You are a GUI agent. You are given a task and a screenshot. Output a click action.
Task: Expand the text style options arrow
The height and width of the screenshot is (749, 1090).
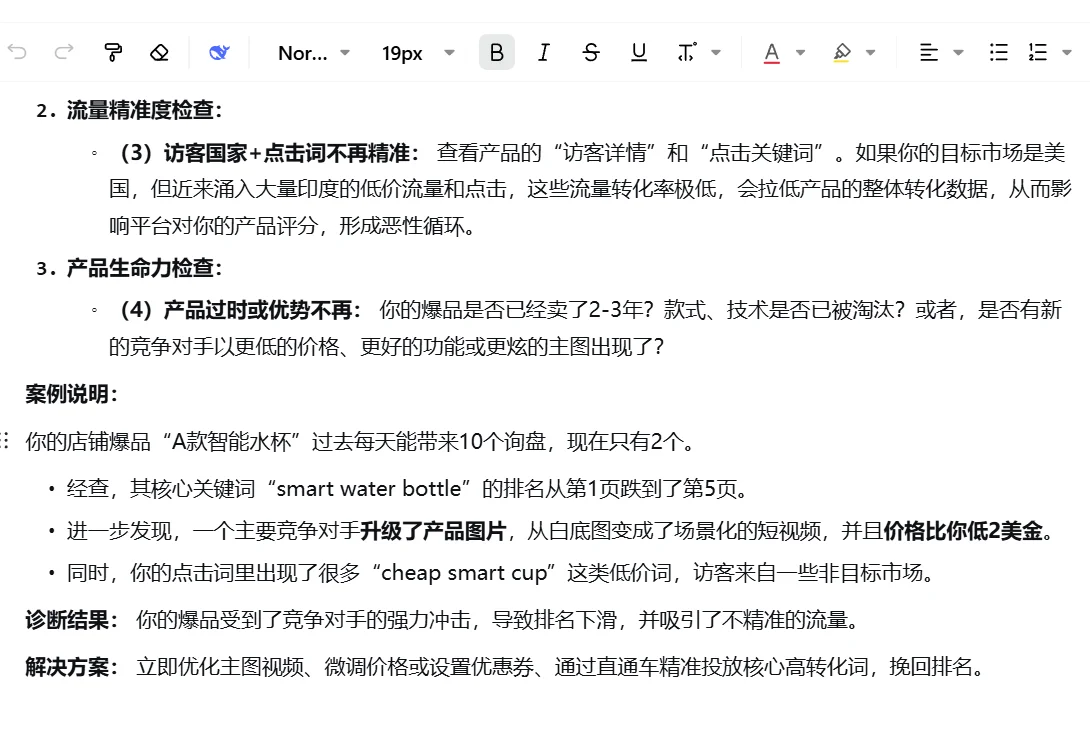tap(716, 52)
